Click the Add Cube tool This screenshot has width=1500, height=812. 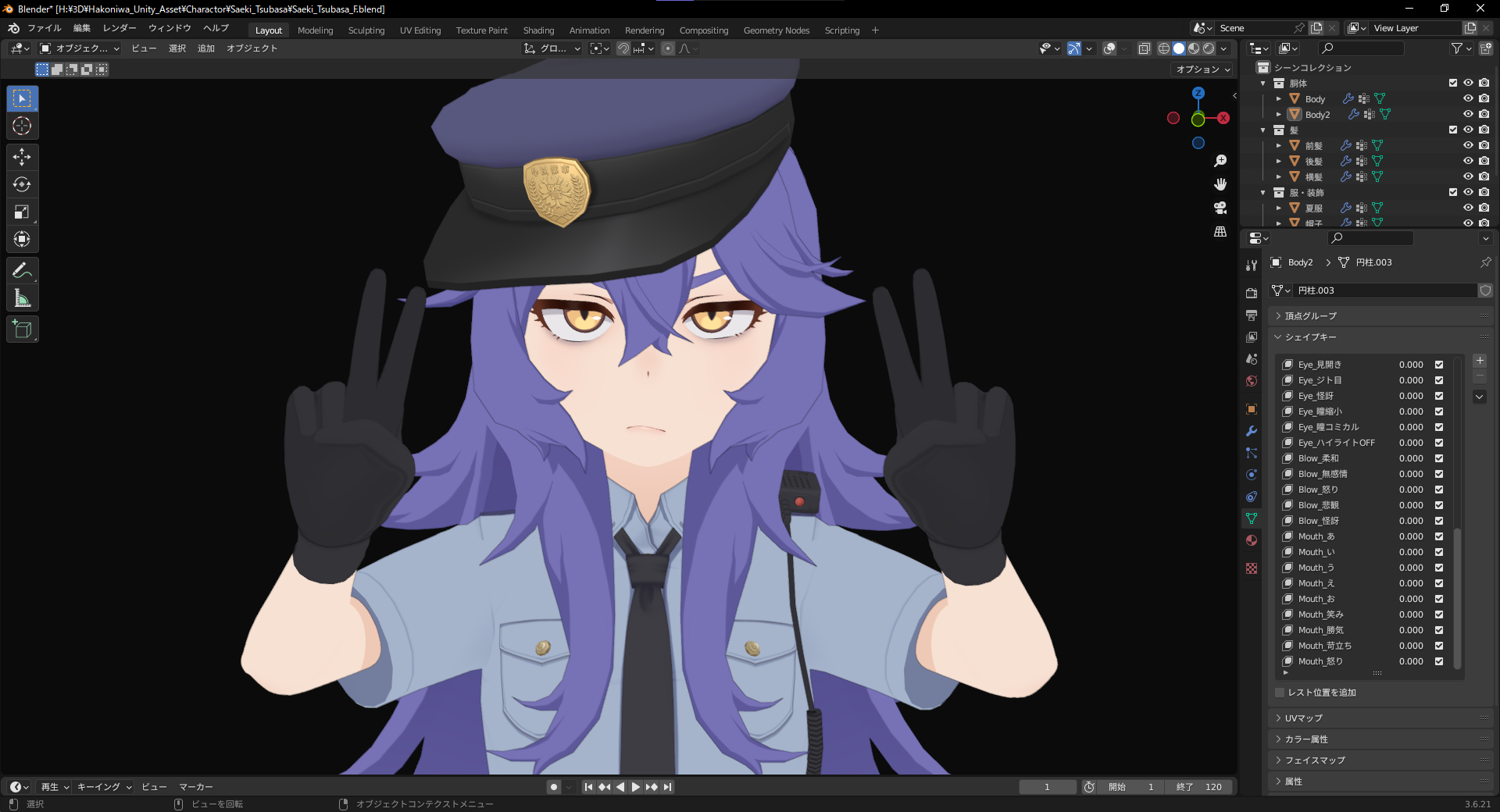click(x=22, y=329)
